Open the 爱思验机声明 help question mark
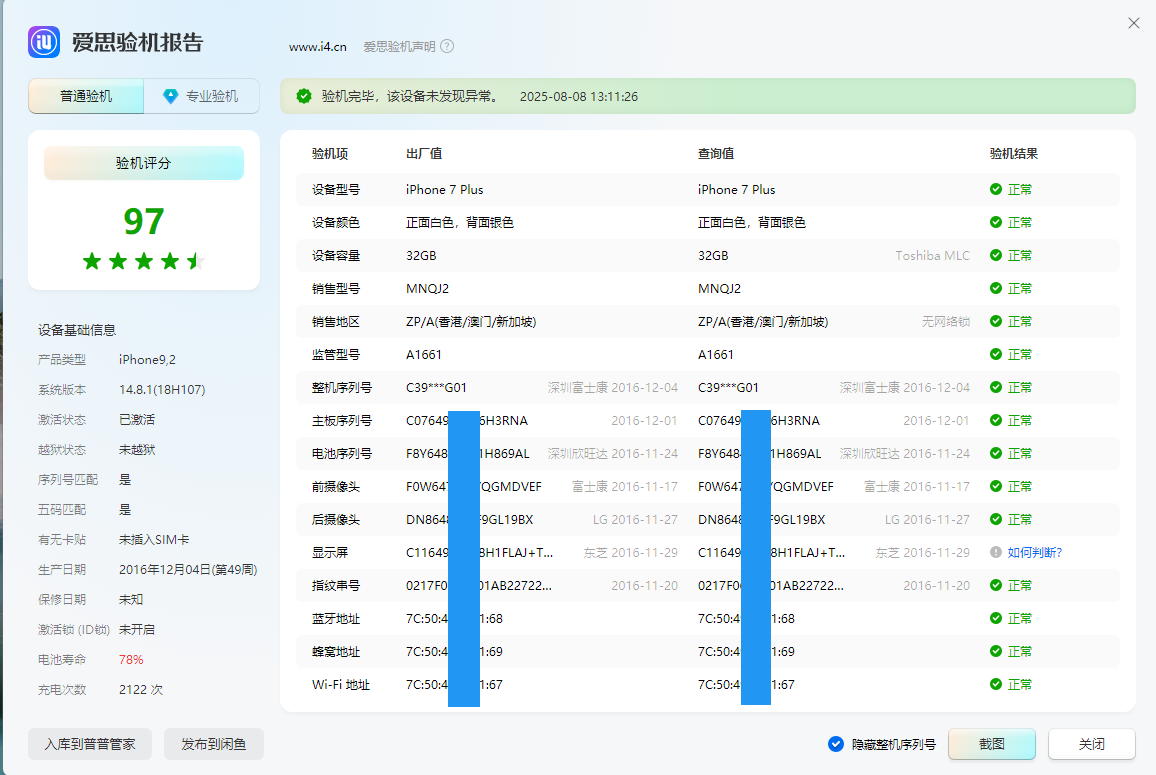This screenshot has width=1156, height=775. click(447, 46)
